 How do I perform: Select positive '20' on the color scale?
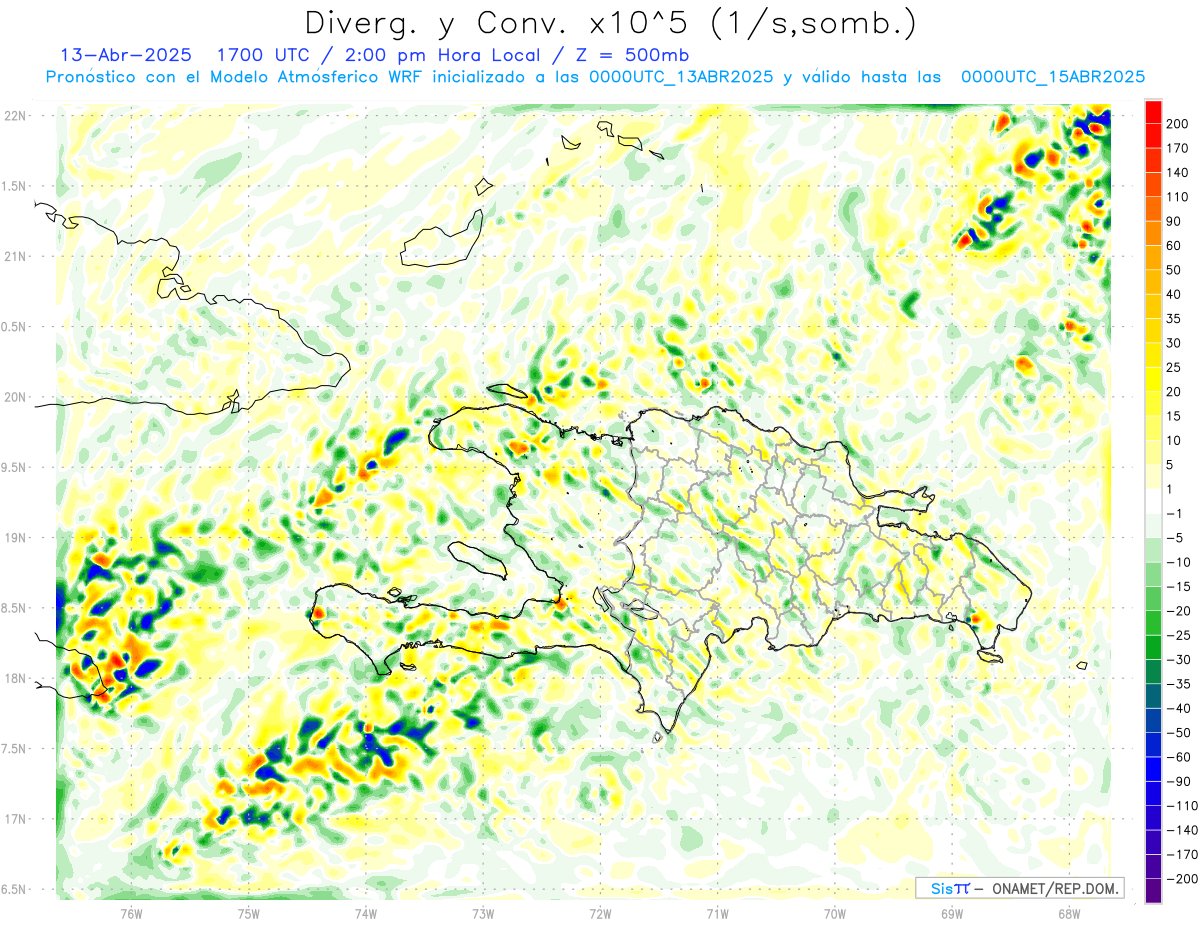pos(1174,391)
